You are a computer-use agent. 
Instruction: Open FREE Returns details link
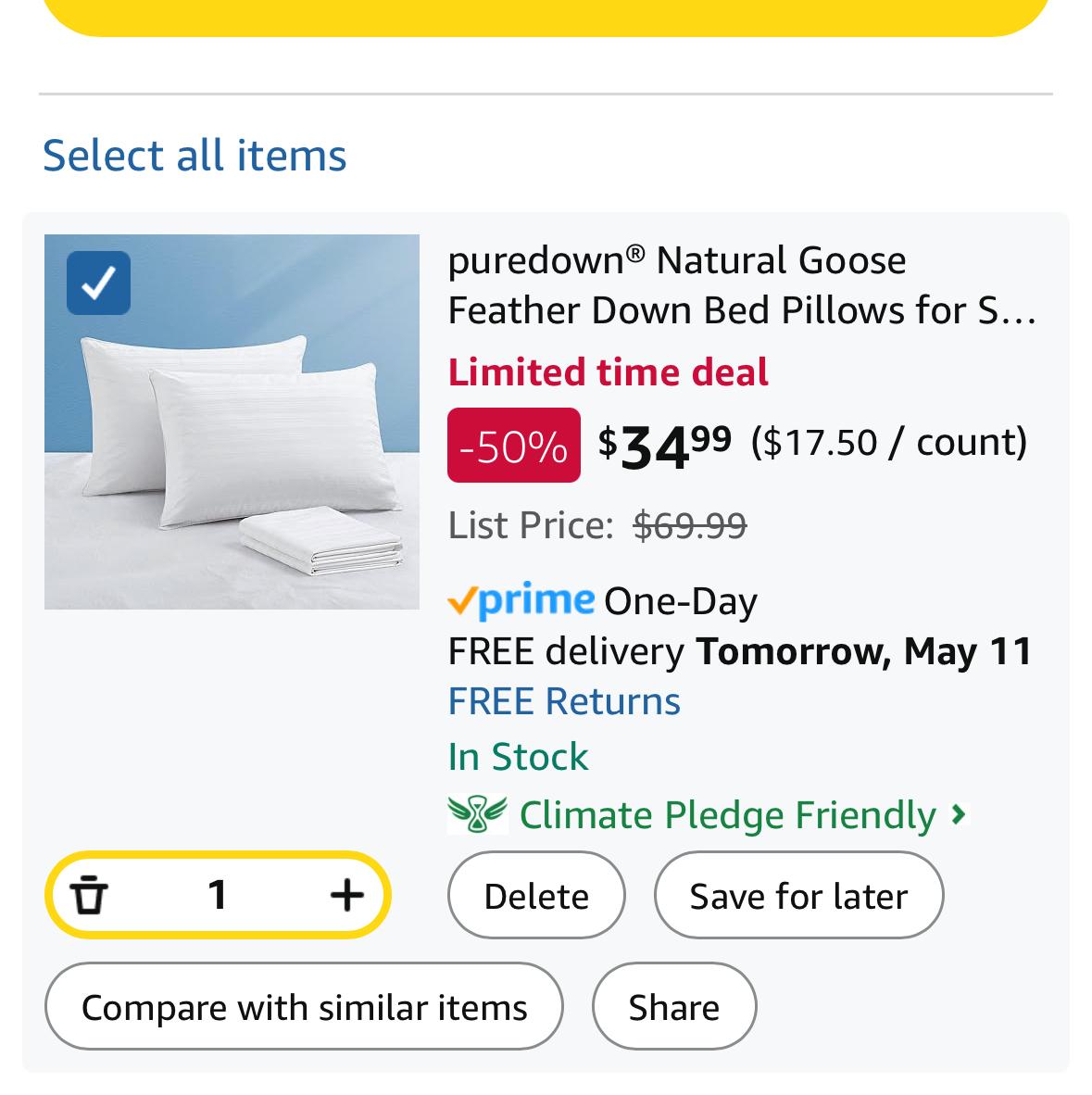pyautogui.click(x=564, y=701)
